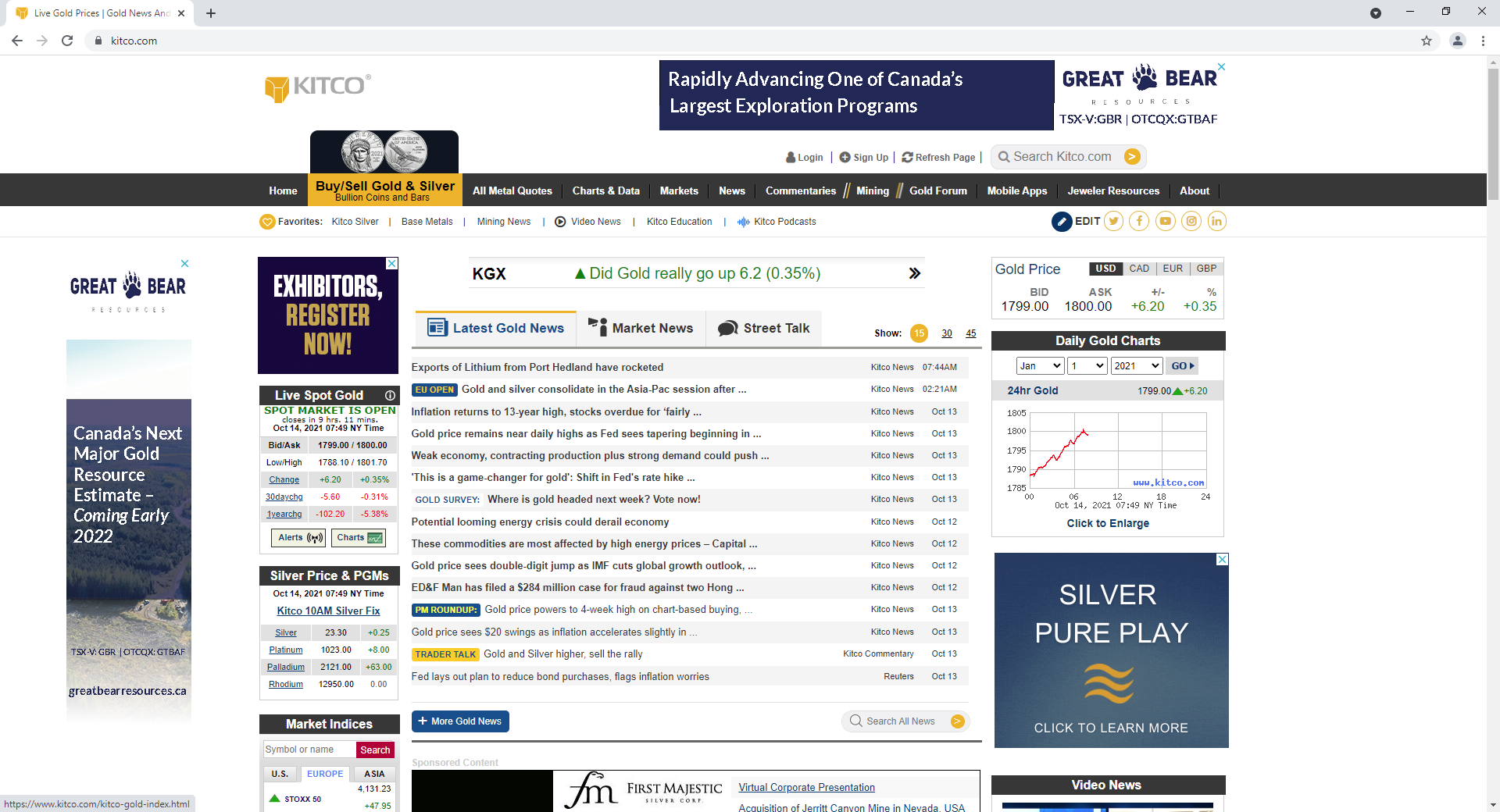The width and height of the screenshot is (1500, 812).
Task: Click the Live Spot Gold info icon
Action: click(390, 395)
